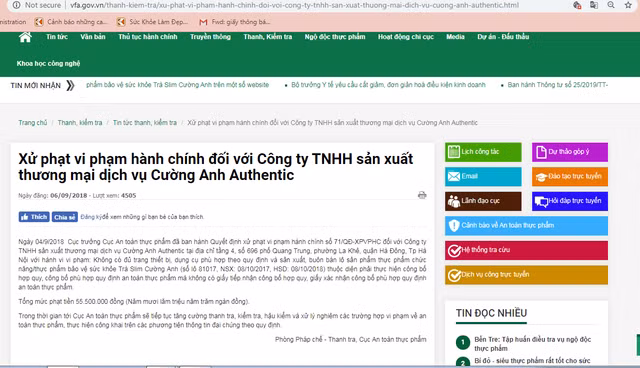Screen dimensions: 640x368
Task: Open the Tin tức menu
Action: (57, 37)
